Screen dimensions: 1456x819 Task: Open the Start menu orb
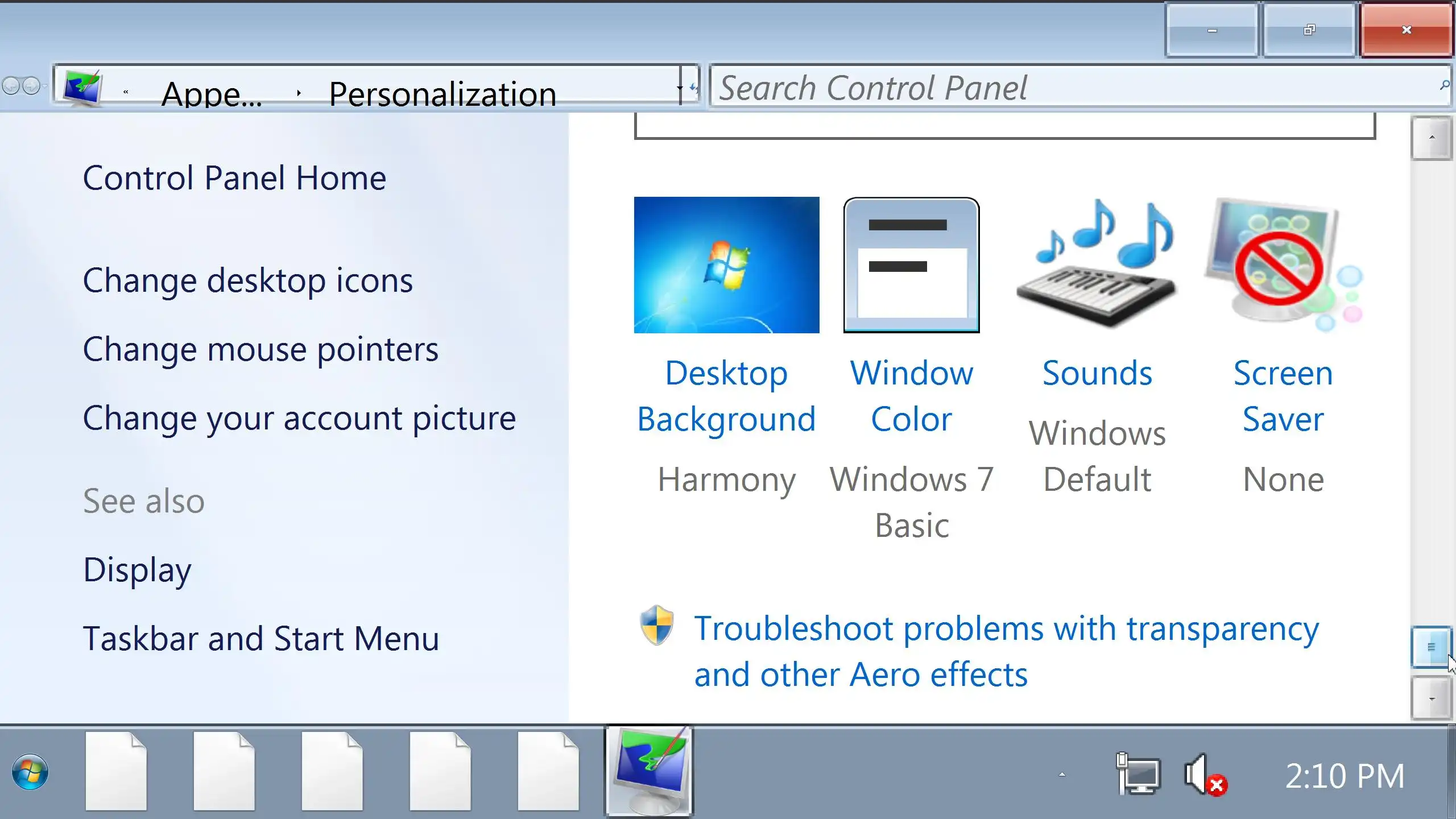point(30,772)
